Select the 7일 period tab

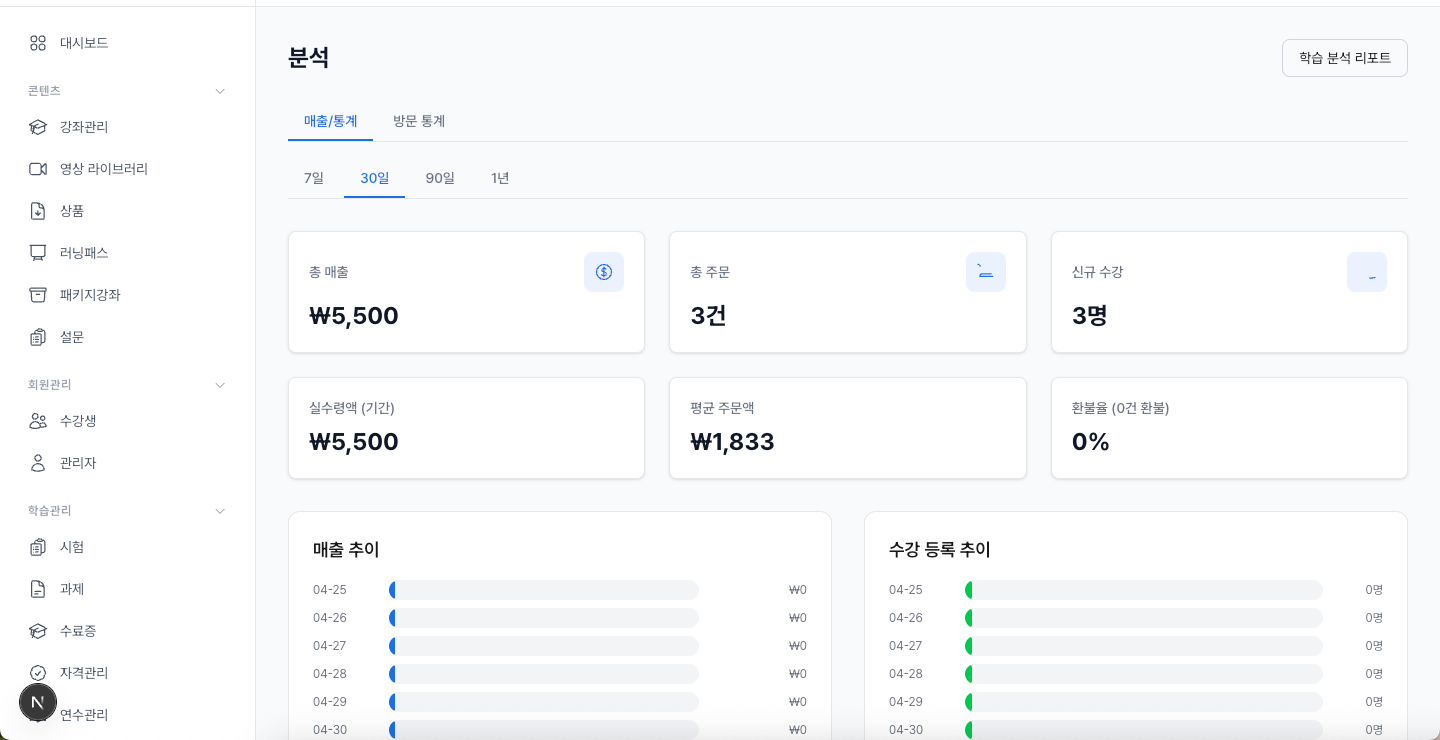pos(314,178)
